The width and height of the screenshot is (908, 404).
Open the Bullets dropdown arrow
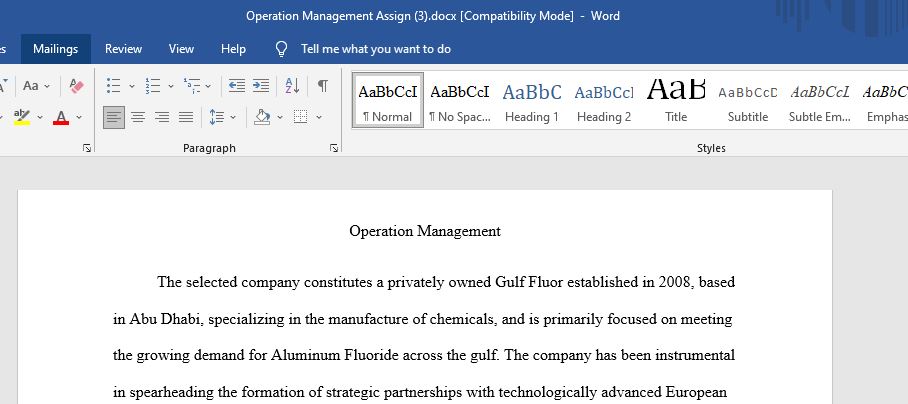131,86
